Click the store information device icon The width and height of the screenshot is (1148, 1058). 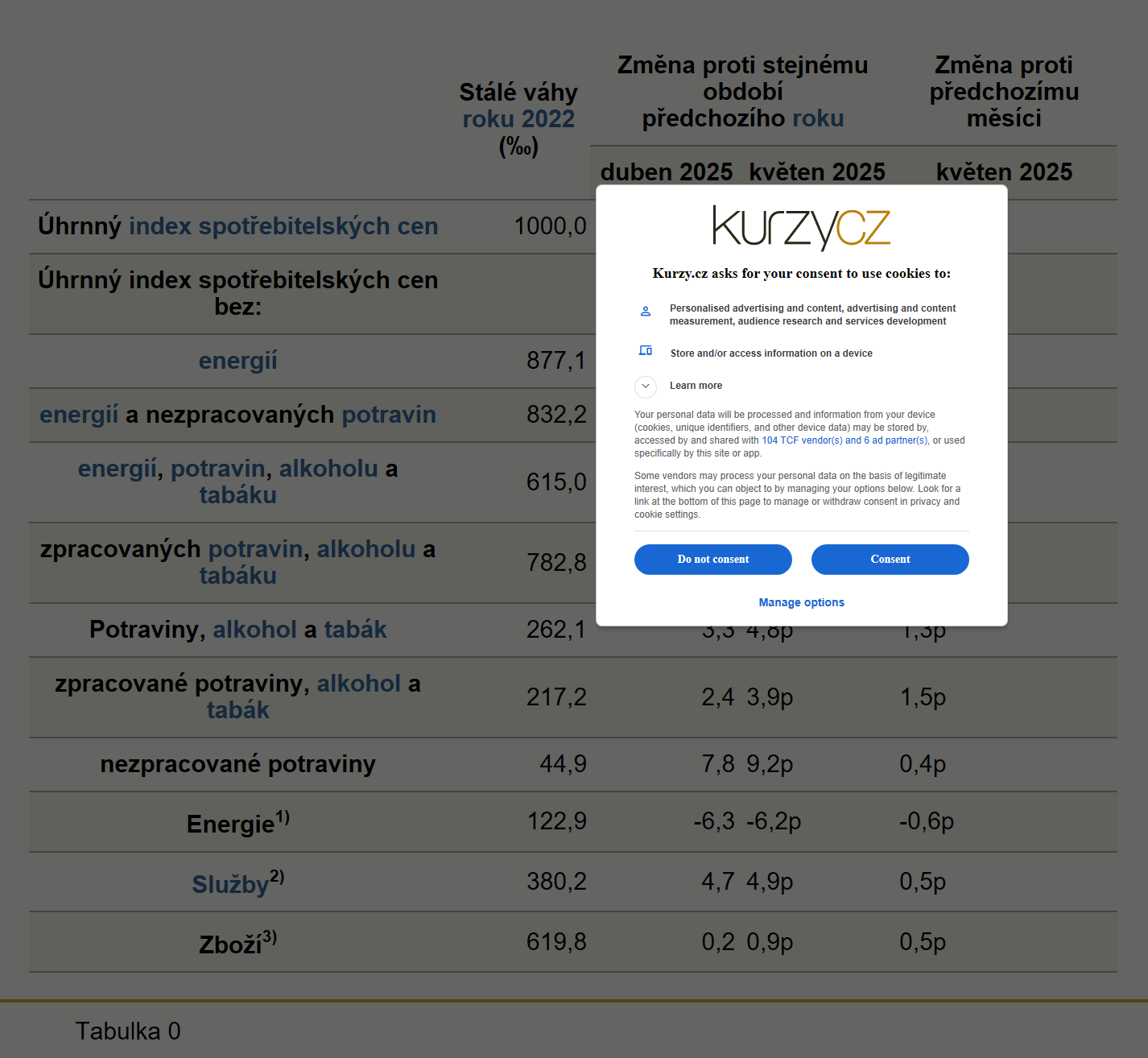(646, 350)
